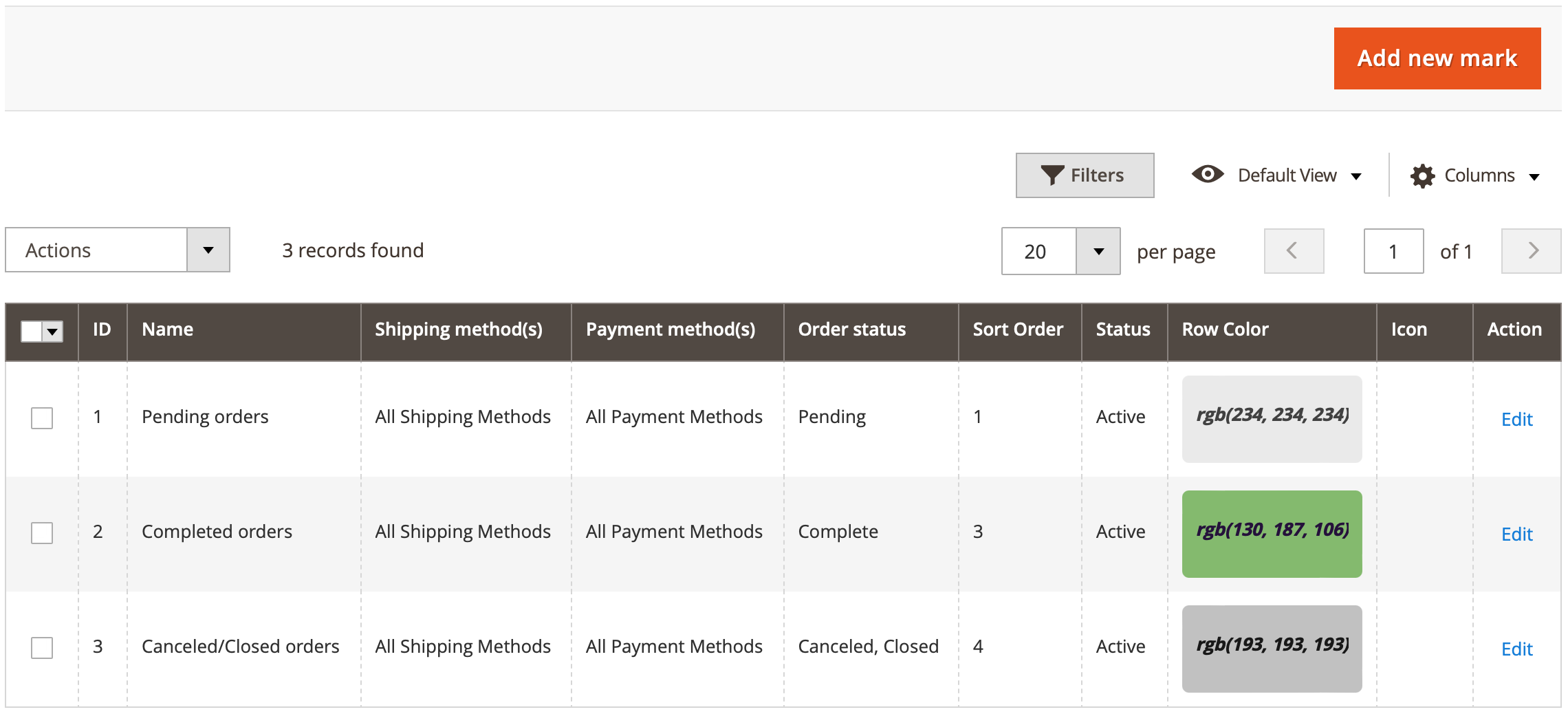Click the green rgb(130, 187, 106) swatch
This screenshot has height=714, width=1568.
tap(1272, 534)
